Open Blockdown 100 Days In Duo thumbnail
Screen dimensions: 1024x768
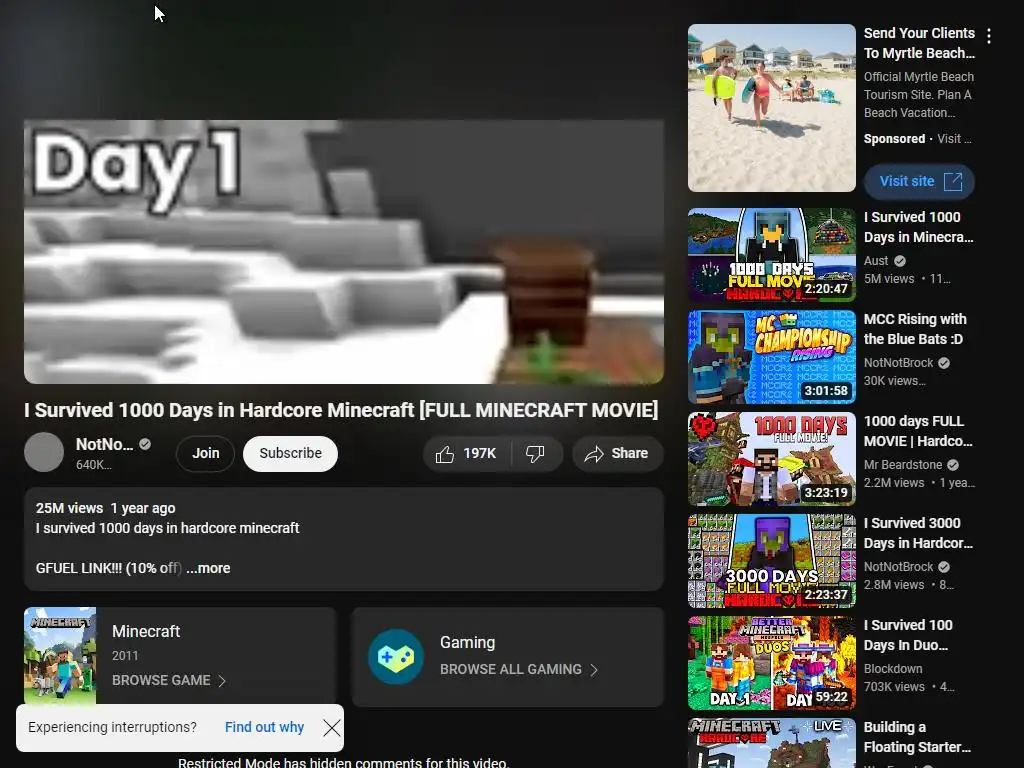pos(771,662)
